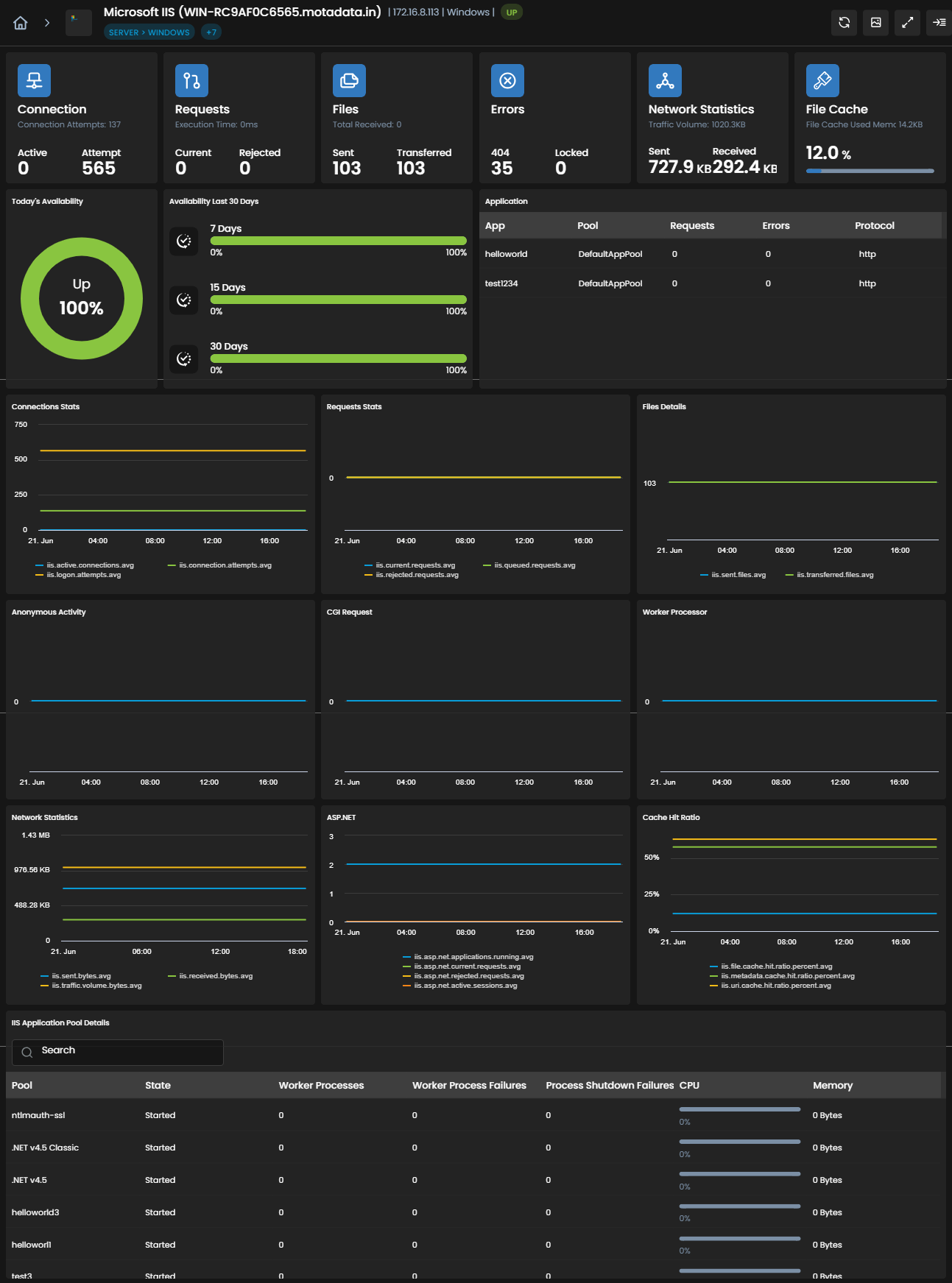
Task: Toggle iis.received.bytes.avg legend entry
Action: click(x=211, y=976)
